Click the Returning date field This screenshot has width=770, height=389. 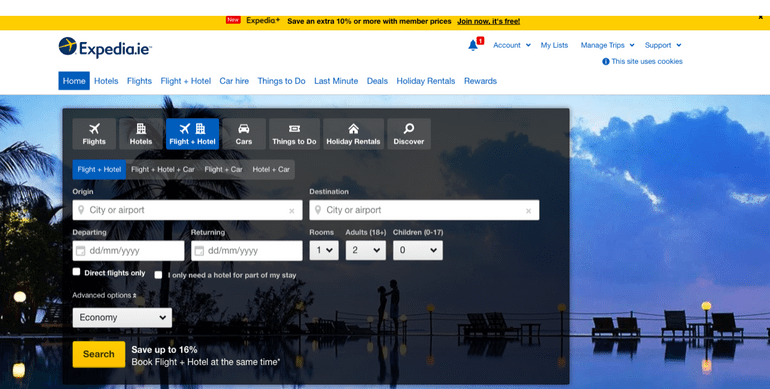coord(247,250)
